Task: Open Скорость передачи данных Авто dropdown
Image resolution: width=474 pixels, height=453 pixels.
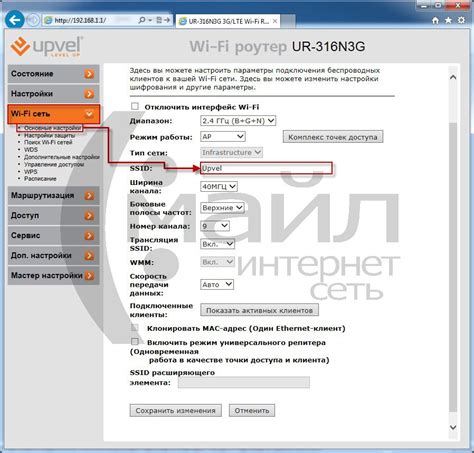Action: 217,284
